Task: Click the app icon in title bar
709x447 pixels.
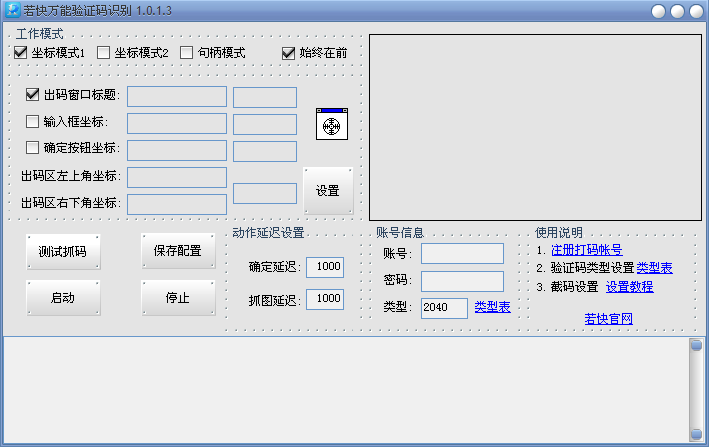Action: coord(12,10)
